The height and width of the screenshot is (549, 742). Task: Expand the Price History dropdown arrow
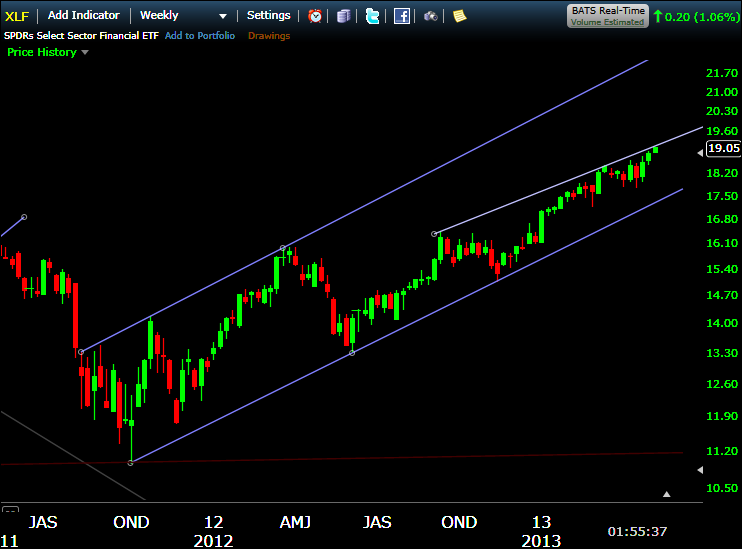(x=85, y=52)
